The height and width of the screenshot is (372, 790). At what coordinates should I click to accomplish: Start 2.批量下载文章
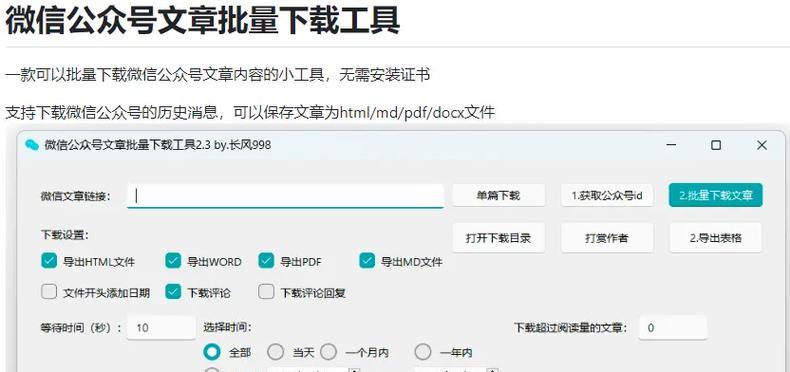(715, 196)
